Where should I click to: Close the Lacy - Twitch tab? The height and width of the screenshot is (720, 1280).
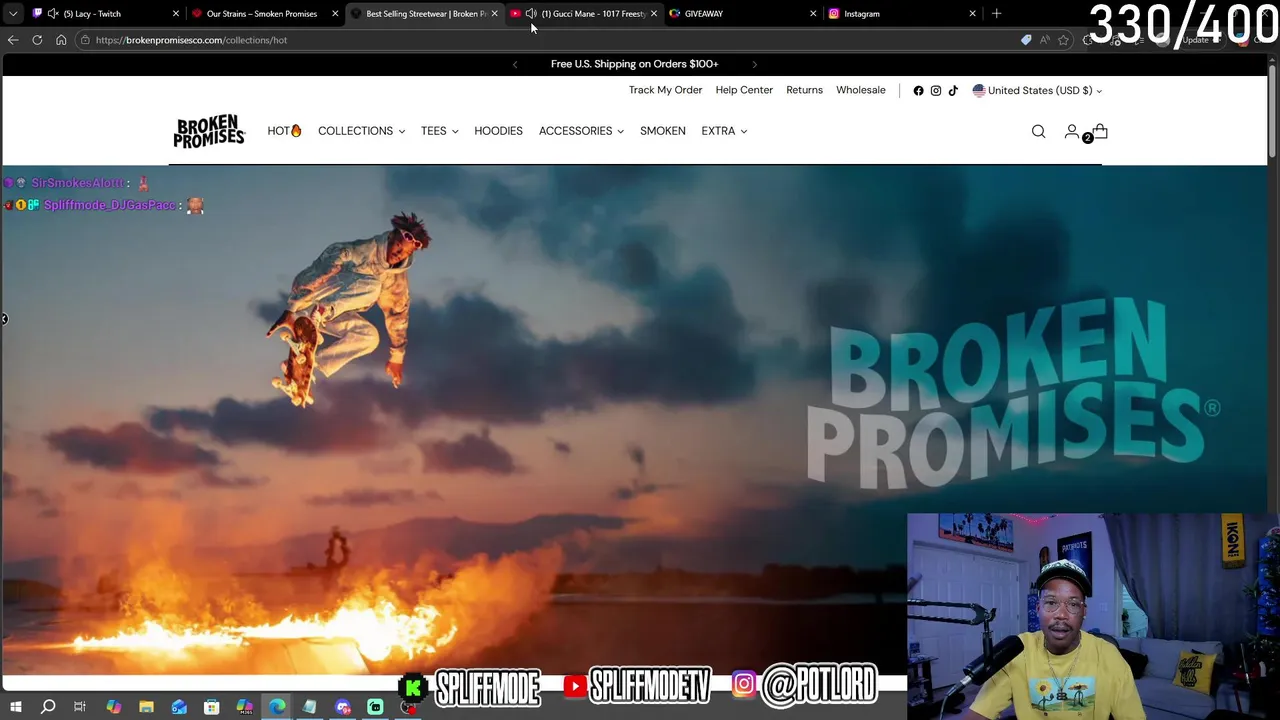176,14
